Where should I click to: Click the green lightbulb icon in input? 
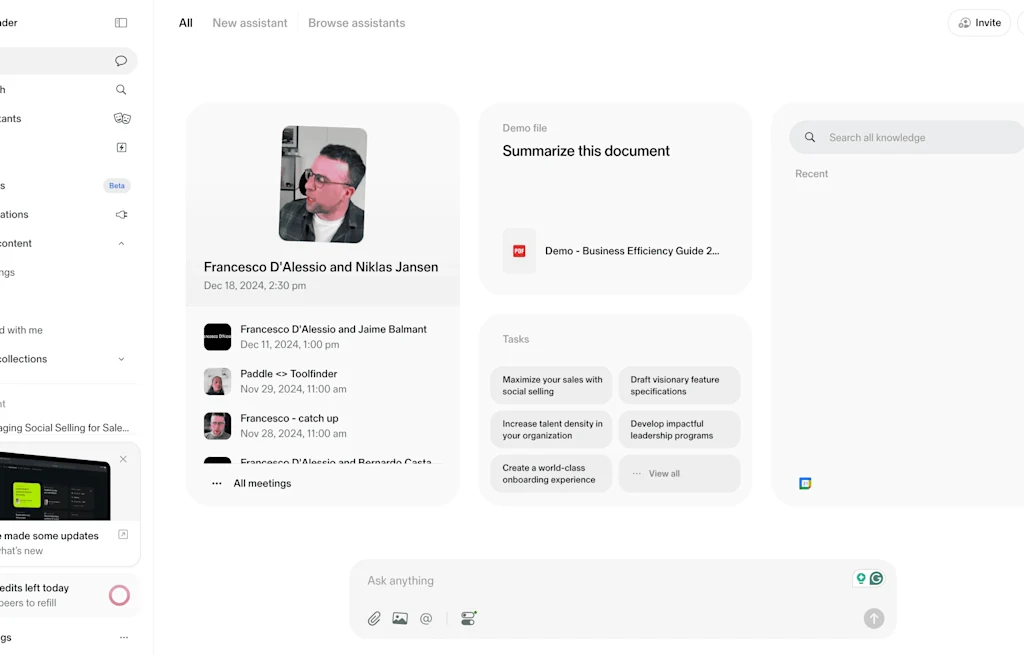[x=861, y=578]
